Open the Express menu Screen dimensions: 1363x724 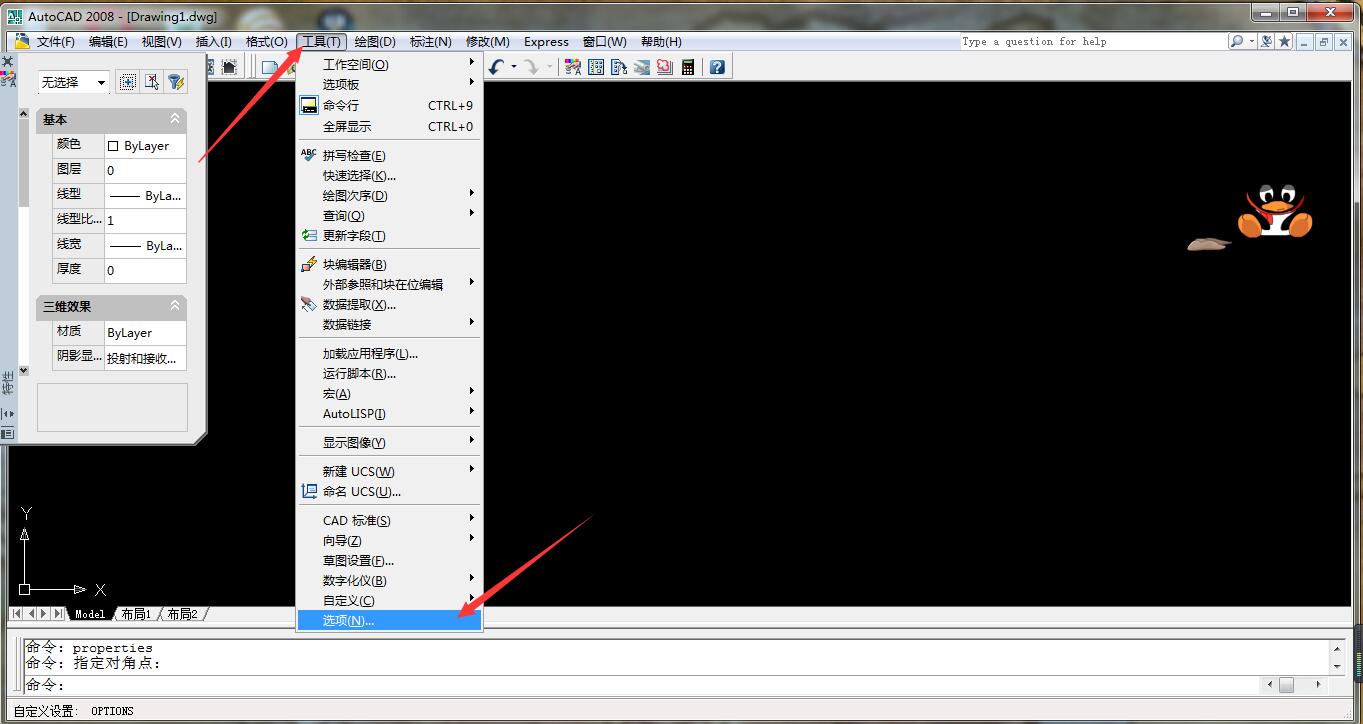(x=546, y=42)
